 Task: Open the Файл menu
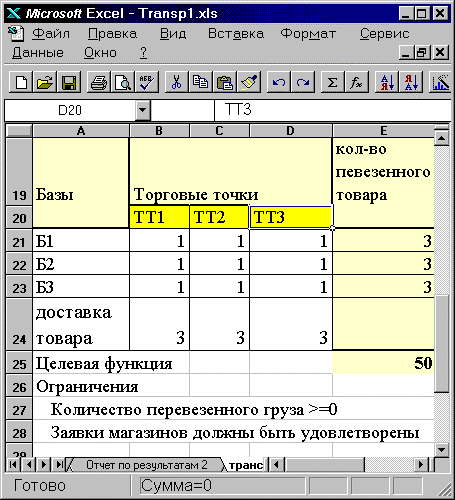tap(51, 34)
